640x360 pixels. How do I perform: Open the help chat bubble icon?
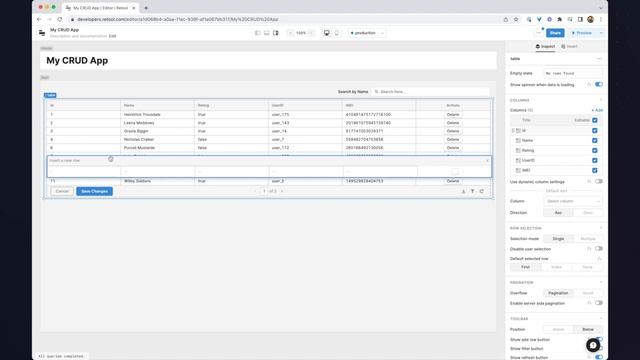(x=593, y=345)
